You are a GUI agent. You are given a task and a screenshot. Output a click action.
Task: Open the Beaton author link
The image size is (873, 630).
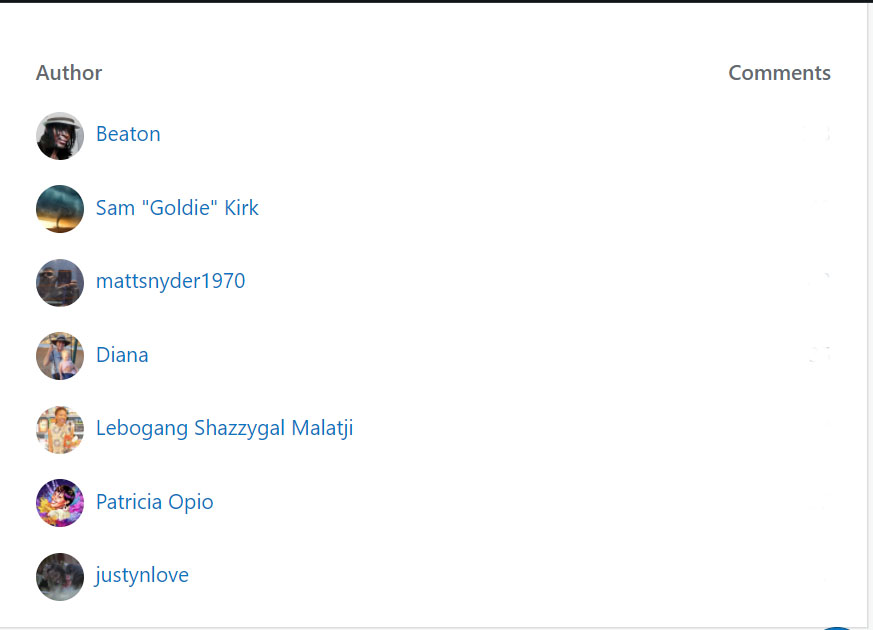pyautogui.click(x=128, y=134)
